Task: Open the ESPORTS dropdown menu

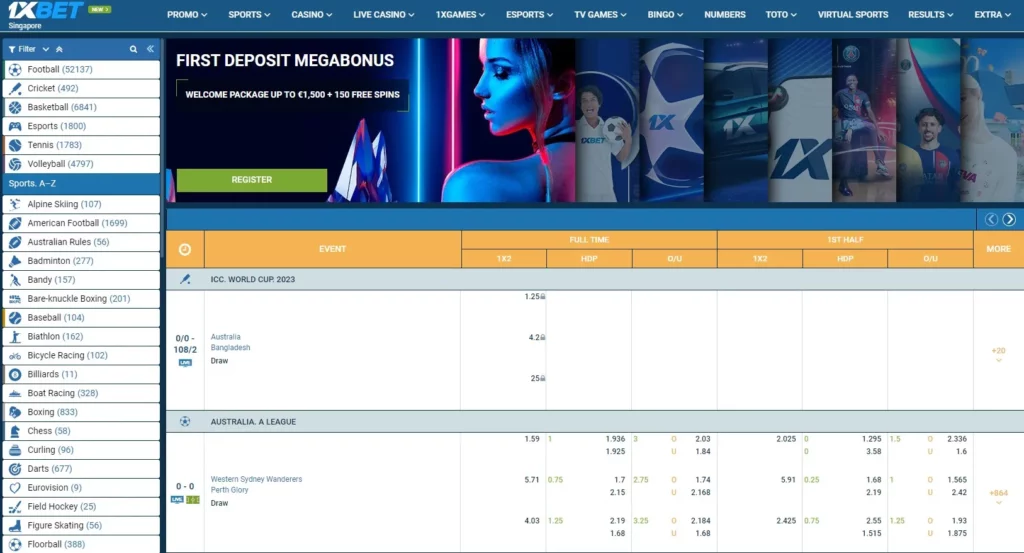Action: tap(529, 14)
